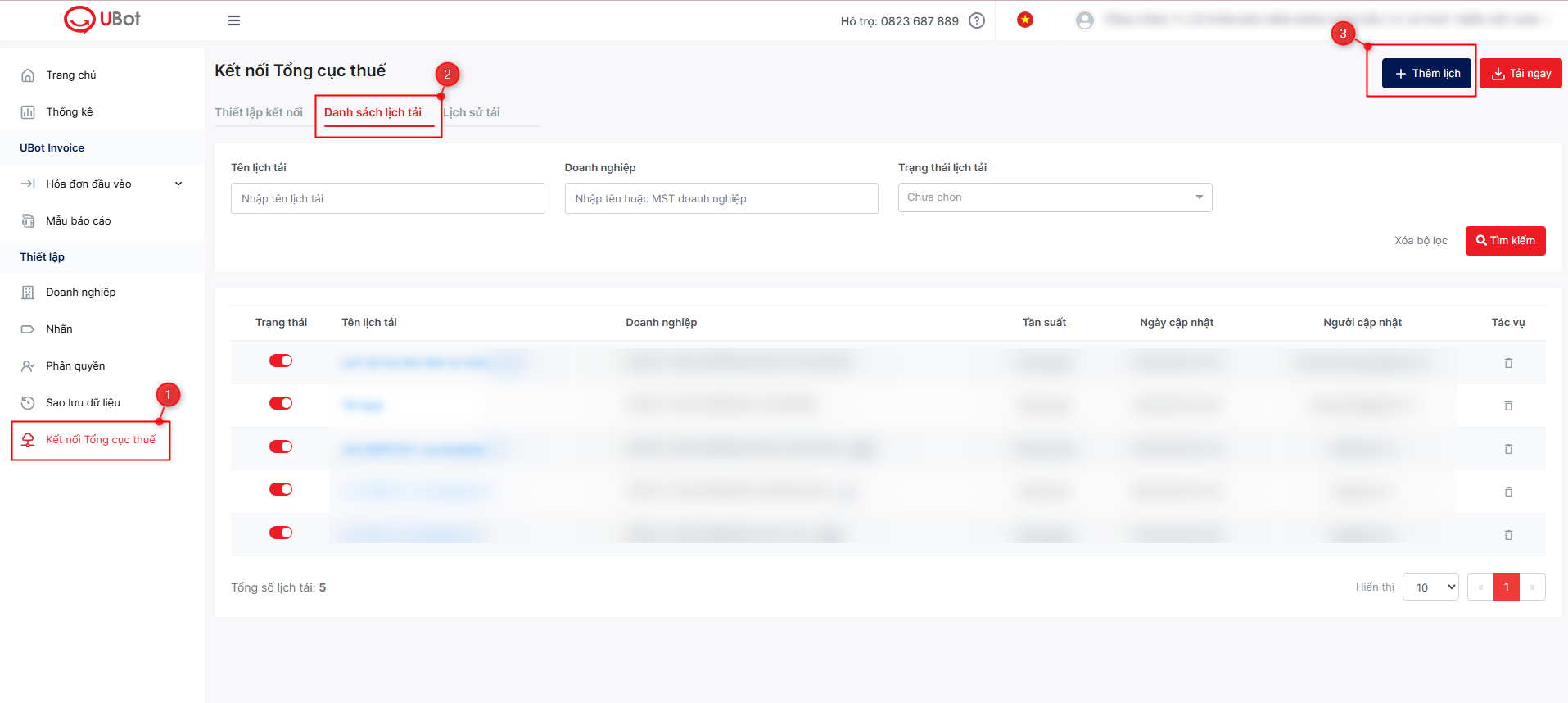Click the Tải ngay button
This screenshot has width=1568, height=703.
pos(1521,73)
